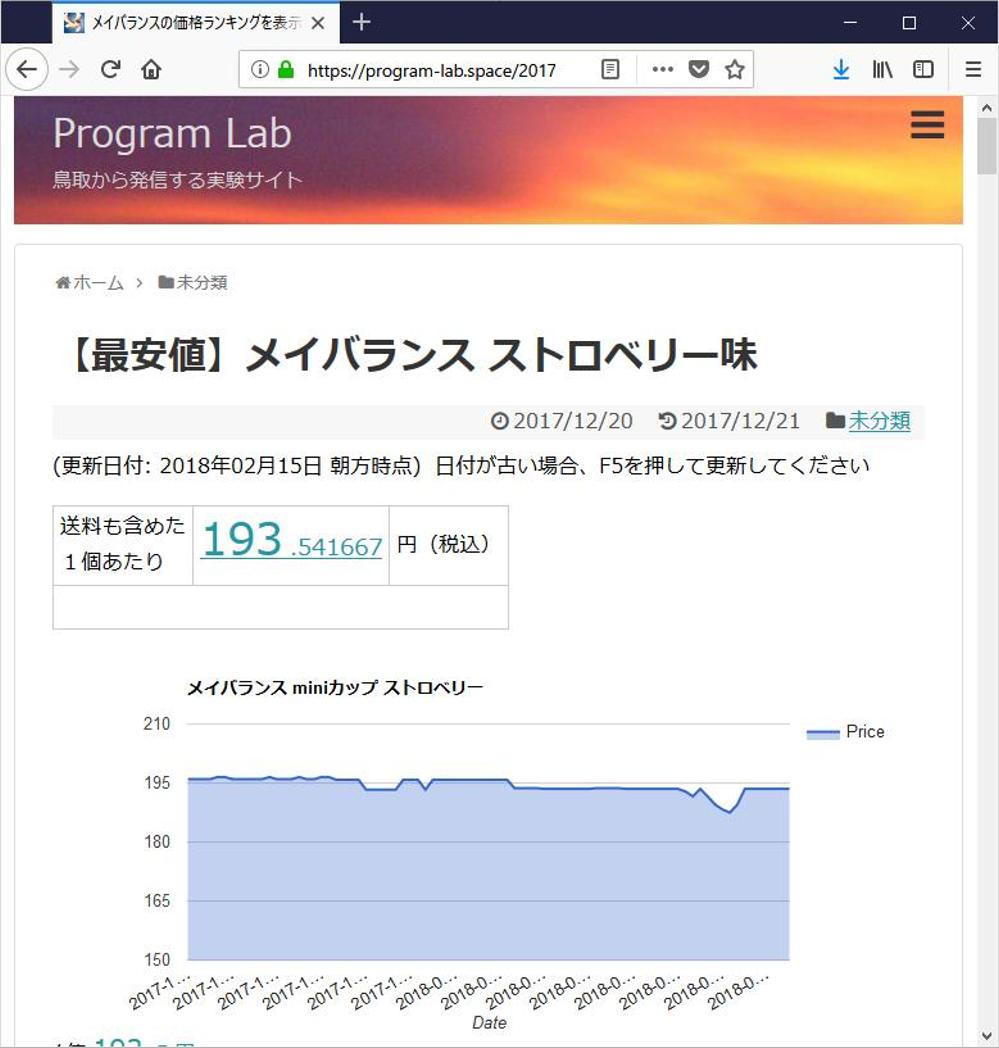This screenshot has width=999, height=1048.
Task: Click the 210 y-axis label
Action: coord(157,724)
